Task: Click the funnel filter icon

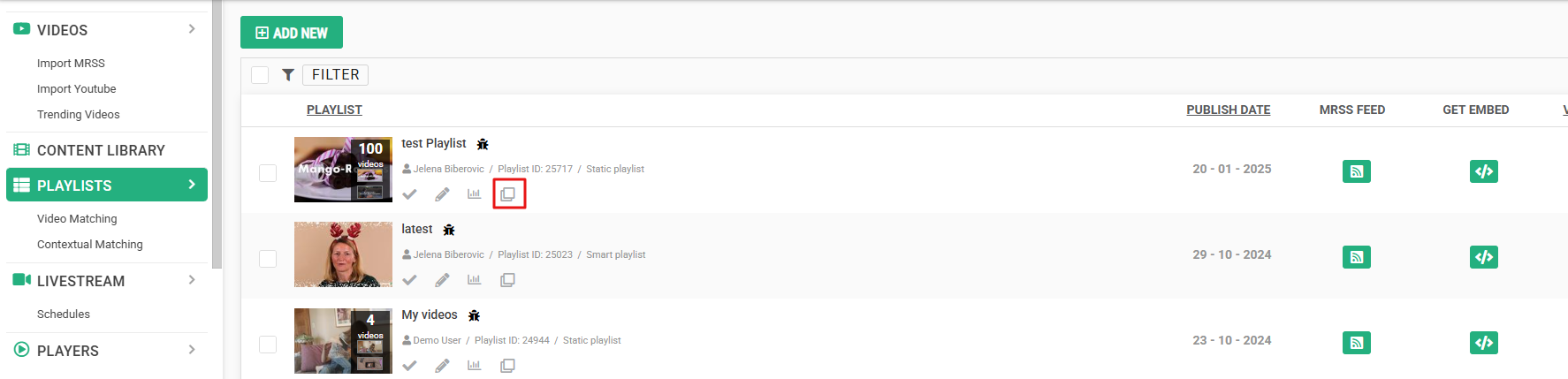Action: point(287,75)
